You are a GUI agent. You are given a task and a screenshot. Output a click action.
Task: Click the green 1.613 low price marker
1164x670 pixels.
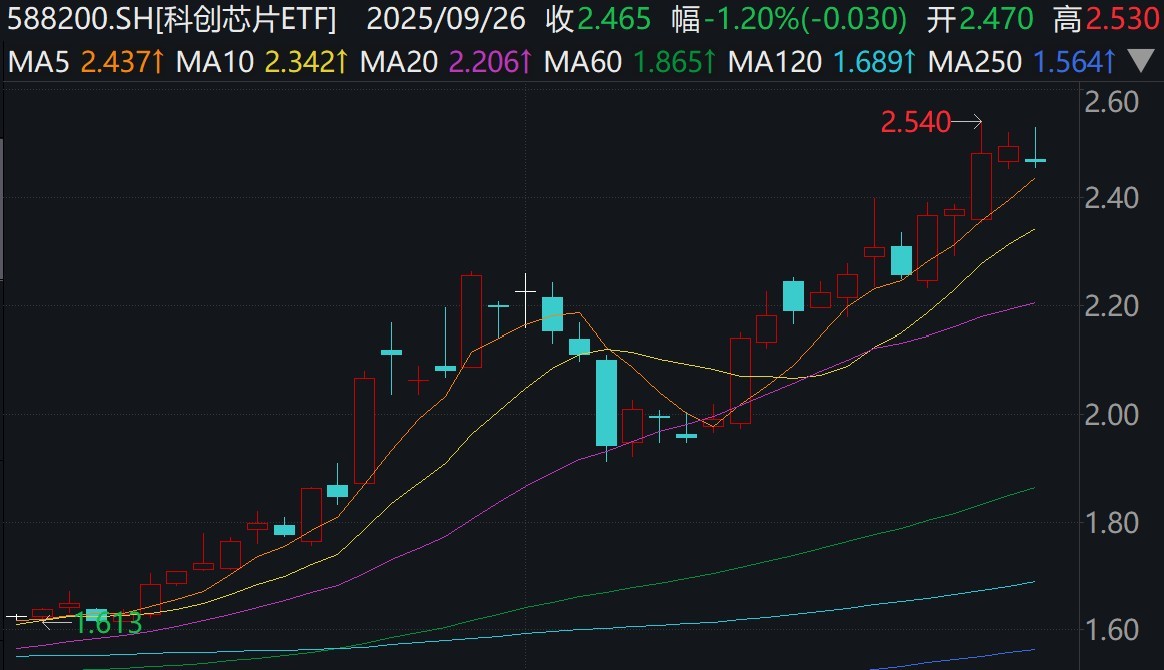point(108,623)
